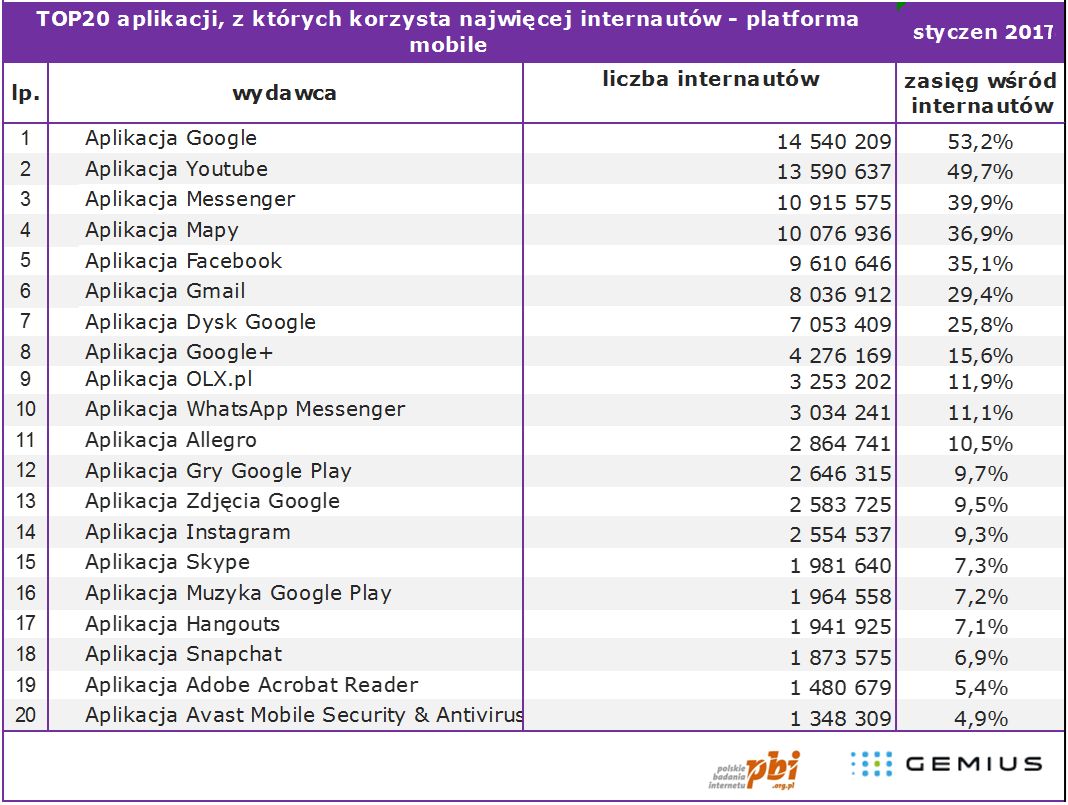Click the value 2 583 725
This screenshot has height=805, width=1068.
[x=840, y=505]
